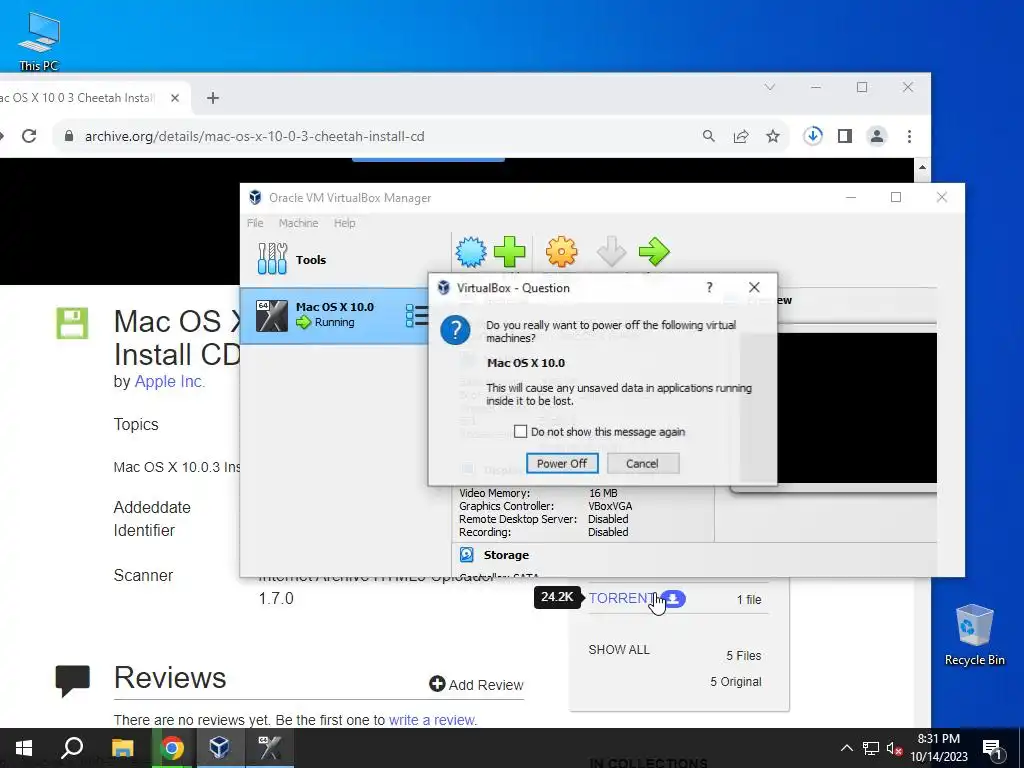The height and width of the screenshot is (768, 1024).
Task: Click the black VM preview thumbnail
Action: coord(857,408)
